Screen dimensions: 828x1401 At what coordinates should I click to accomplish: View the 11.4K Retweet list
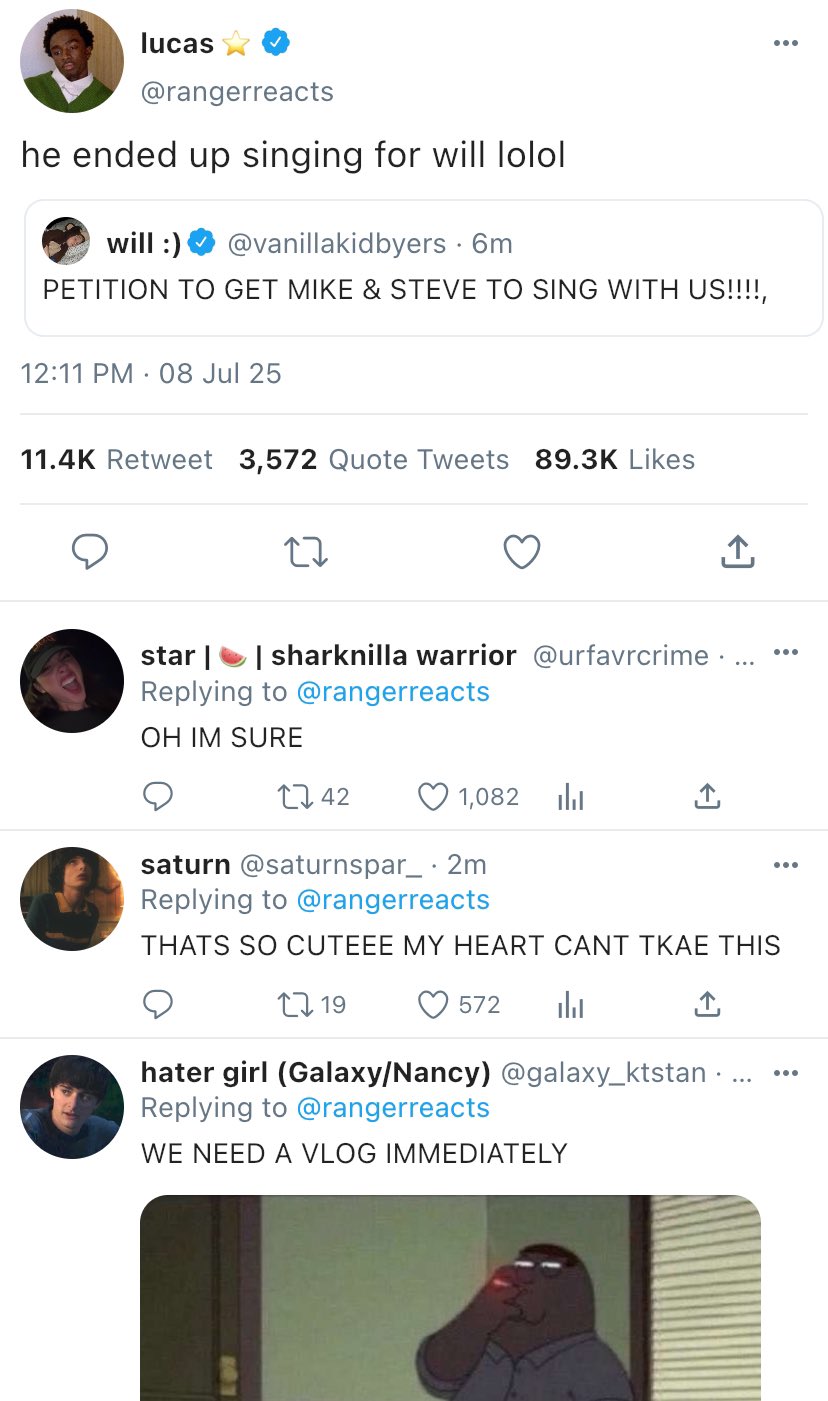[116, 460]
